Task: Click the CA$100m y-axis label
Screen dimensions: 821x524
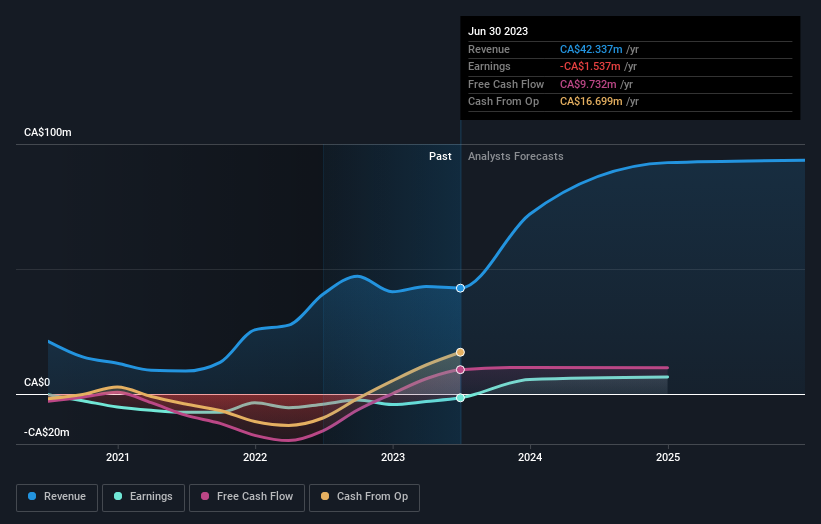Action: pos(48,132)
